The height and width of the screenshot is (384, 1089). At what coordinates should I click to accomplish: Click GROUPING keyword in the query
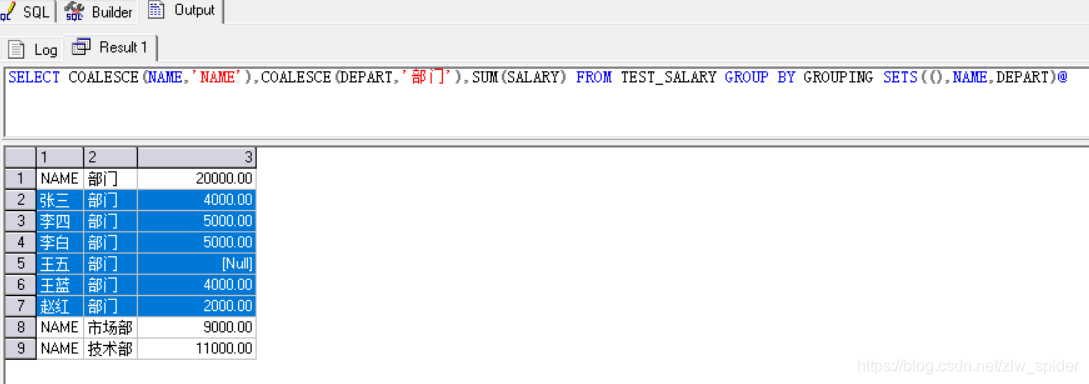tap(838, 78)
